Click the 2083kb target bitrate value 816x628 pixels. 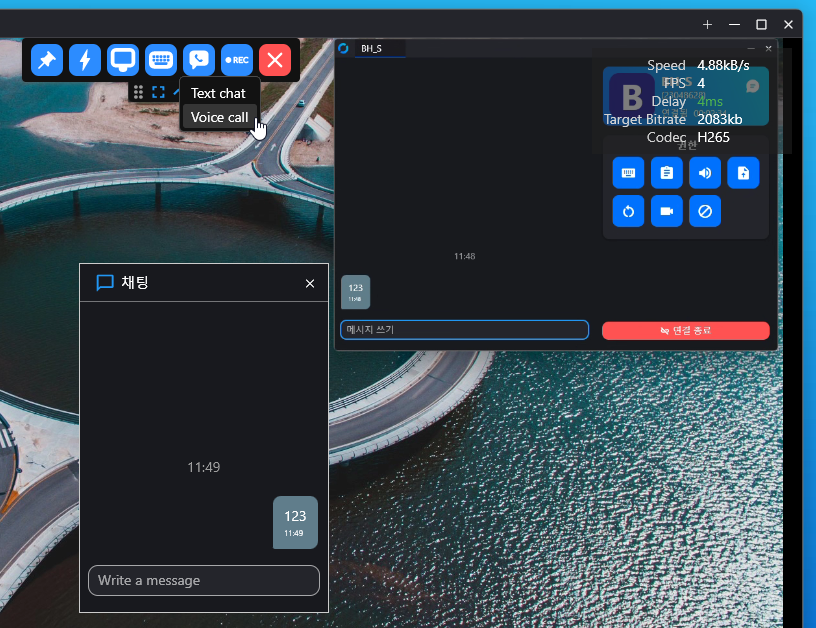pos(720,119)
